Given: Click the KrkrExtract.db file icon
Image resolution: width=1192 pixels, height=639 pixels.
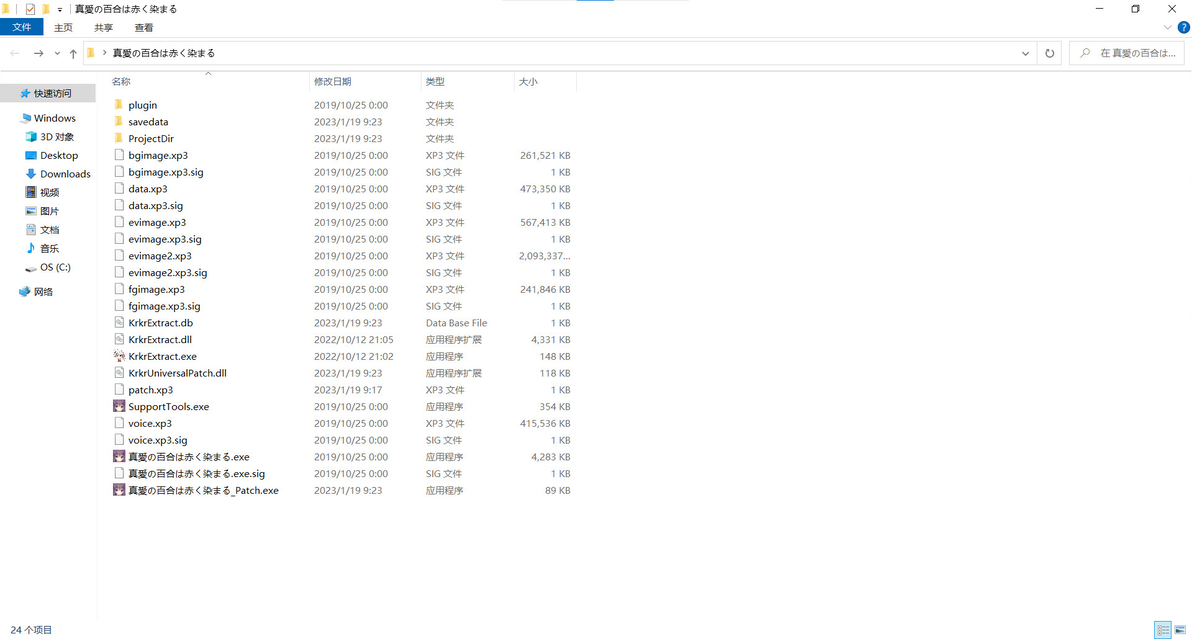Looking at the screenshot, I should [119, 323].
